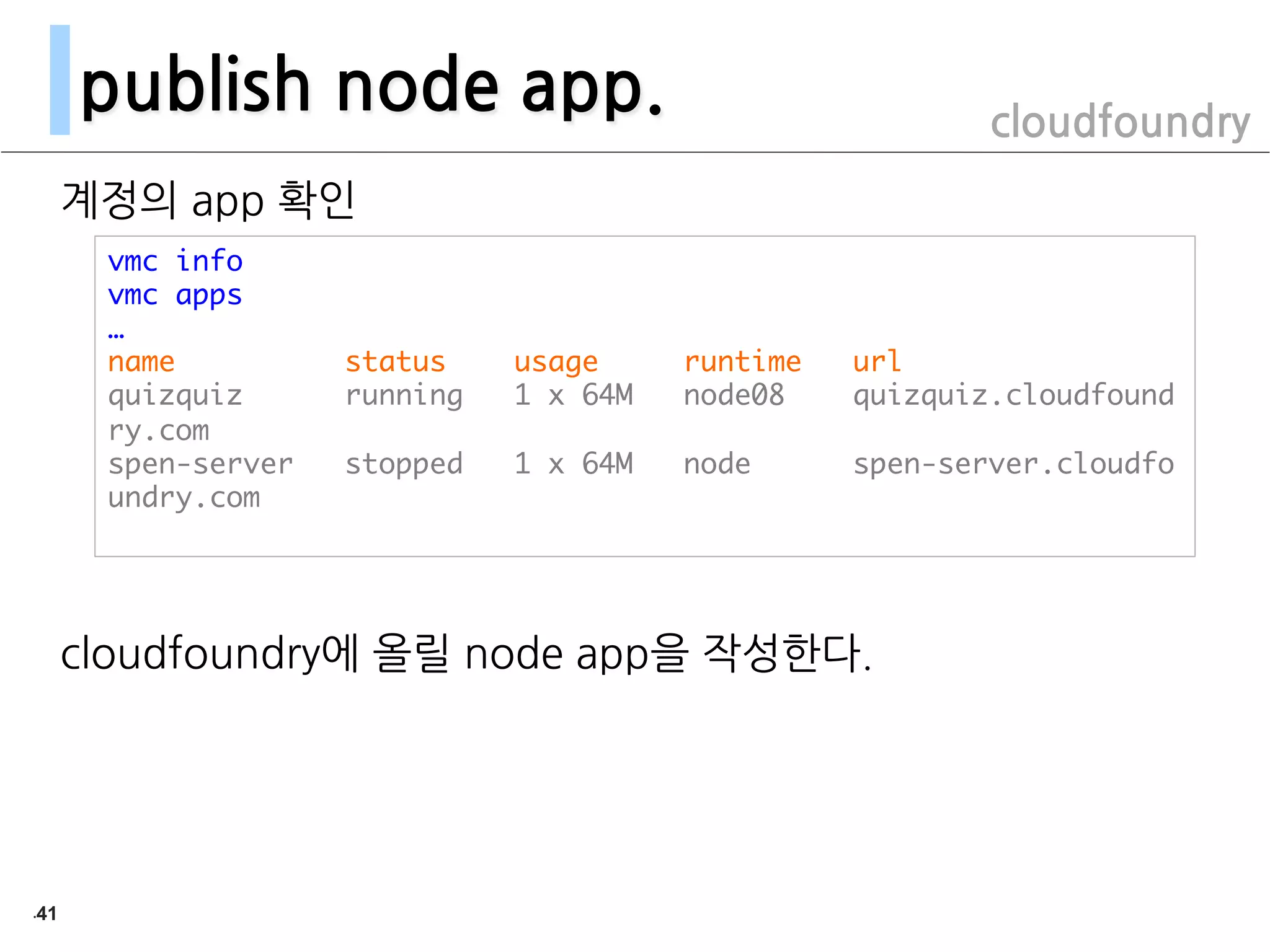Click the 'url' column header
This screenshot has width=1270, height=952.
click(876, 362)
